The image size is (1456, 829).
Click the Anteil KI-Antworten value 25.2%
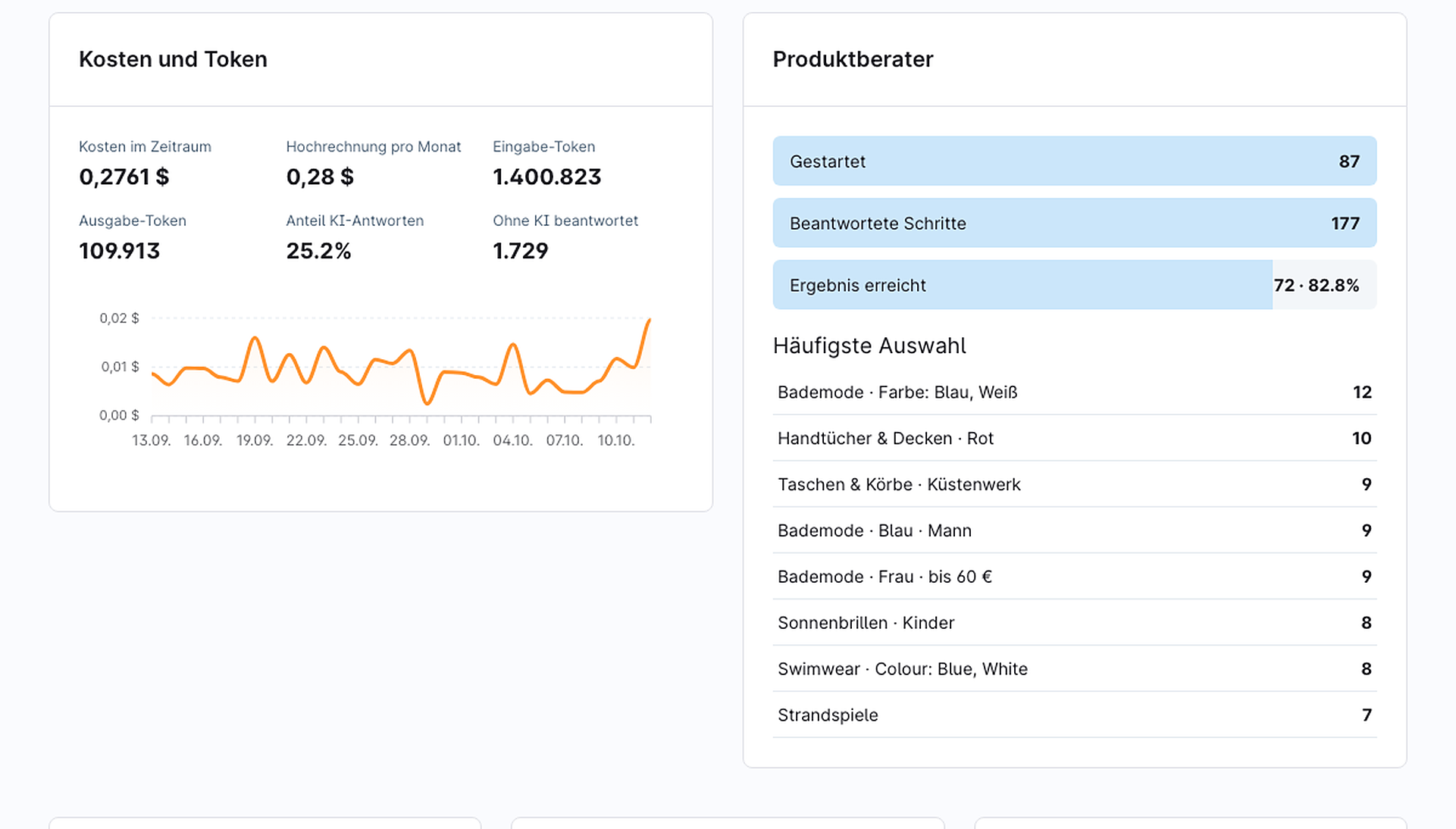click(x=318, y=251)
